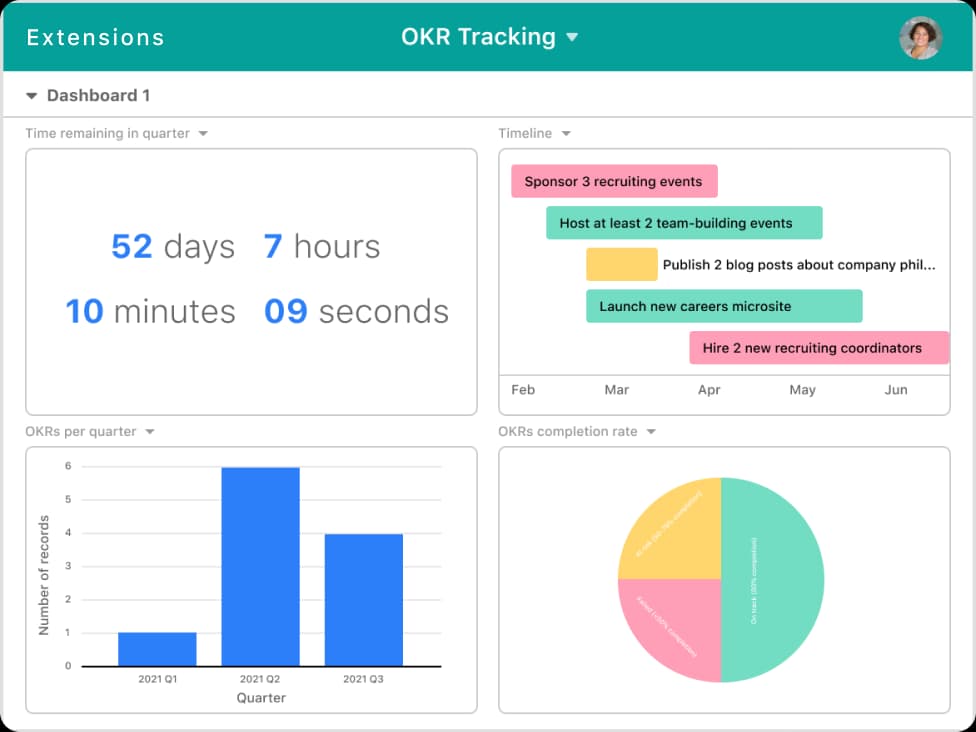Open OKRs completion rate dropdown arrow
976x732 pixels.
[x=651, y=431]
